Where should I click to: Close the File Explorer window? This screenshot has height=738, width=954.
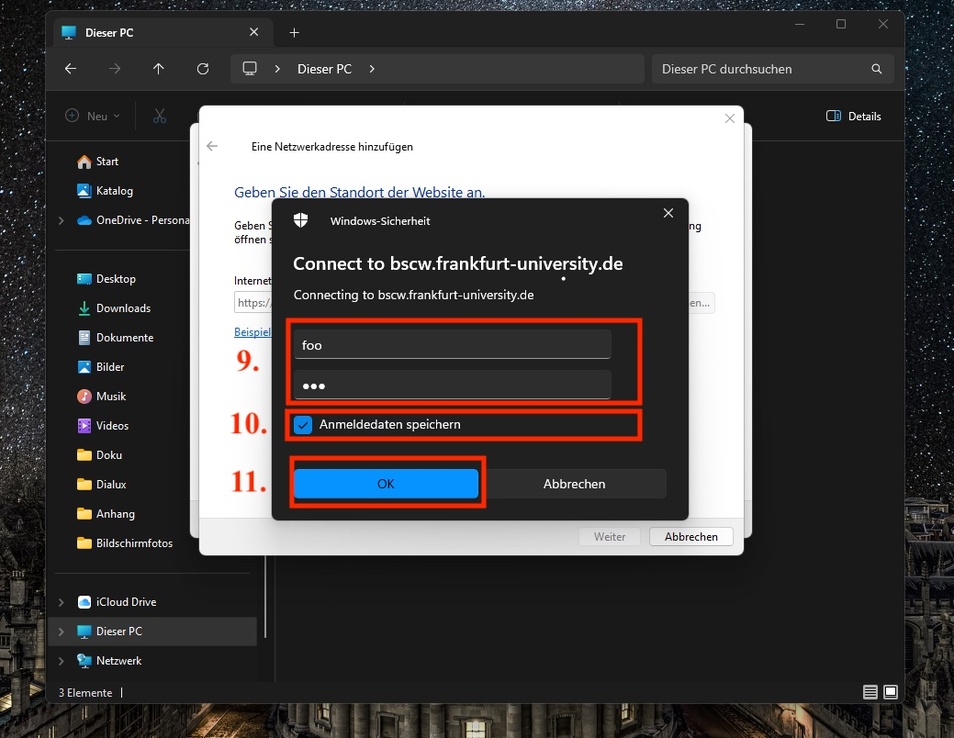pos(883,24)
